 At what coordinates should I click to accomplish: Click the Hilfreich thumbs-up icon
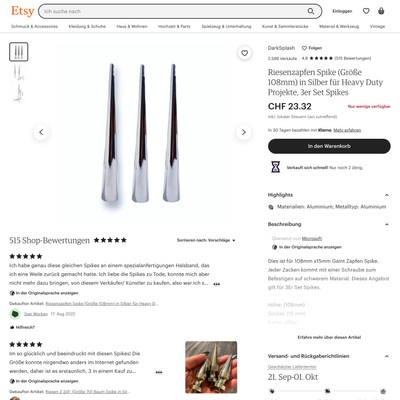coord(12,327)
